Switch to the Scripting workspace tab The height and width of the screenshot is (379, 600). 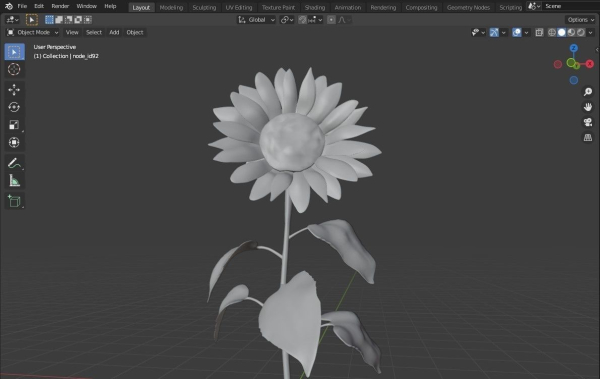[510, 7]
